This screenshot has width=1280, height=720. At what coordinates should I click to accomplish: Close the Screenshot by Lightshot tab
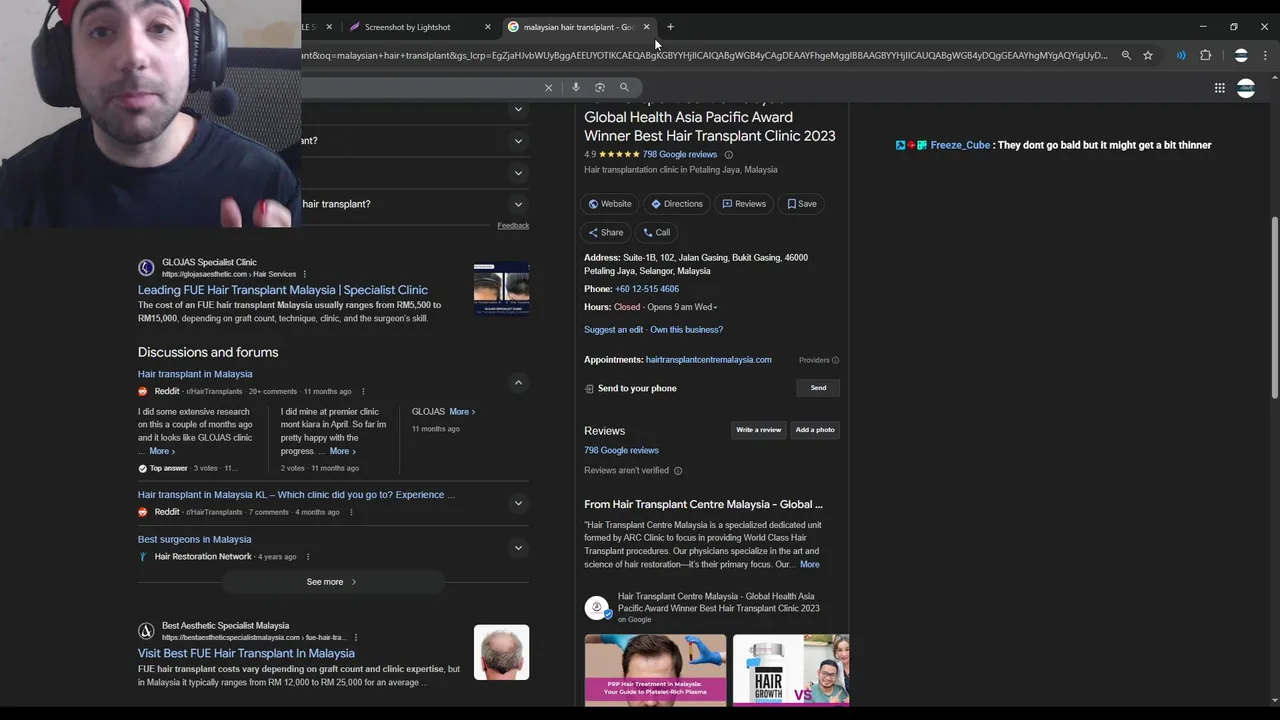click(x=488, y=27)
